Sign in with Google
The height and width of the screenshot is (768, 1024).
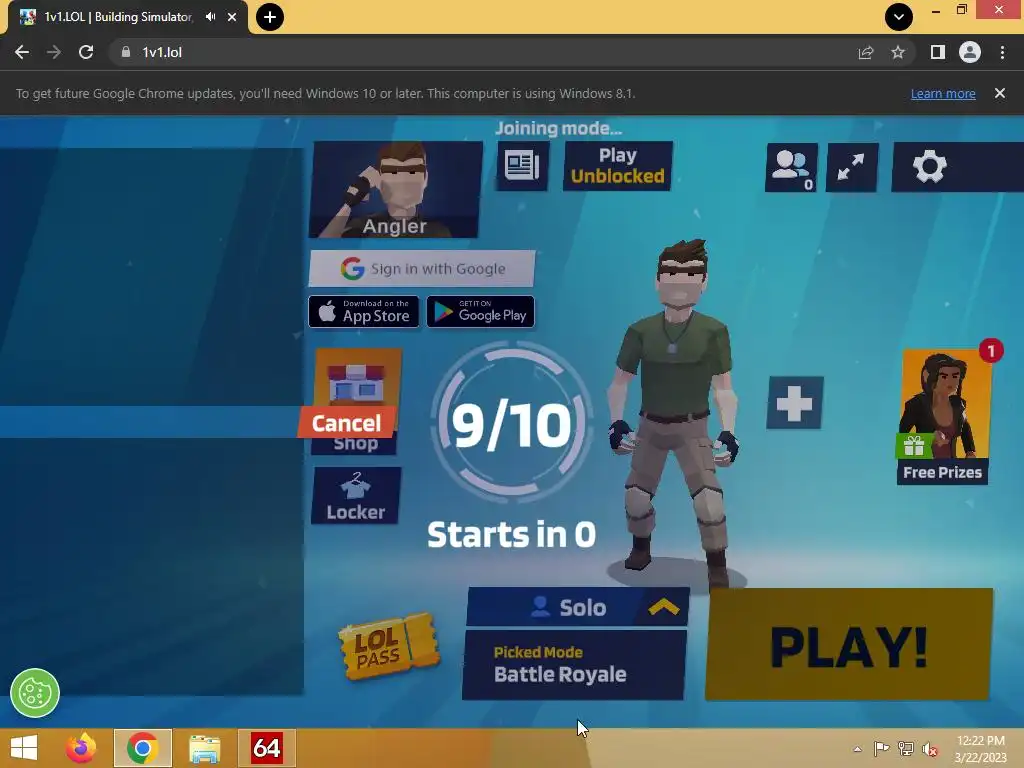422,268
